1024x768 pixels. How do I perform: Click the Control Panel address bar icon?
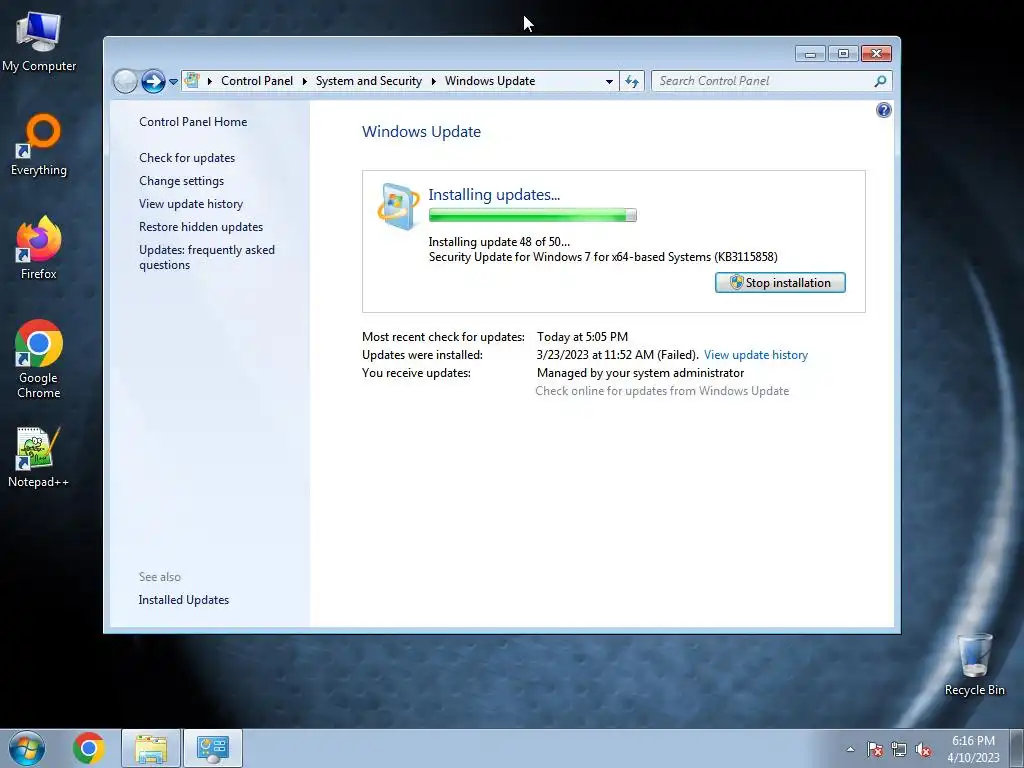click(x=192, y=80)
